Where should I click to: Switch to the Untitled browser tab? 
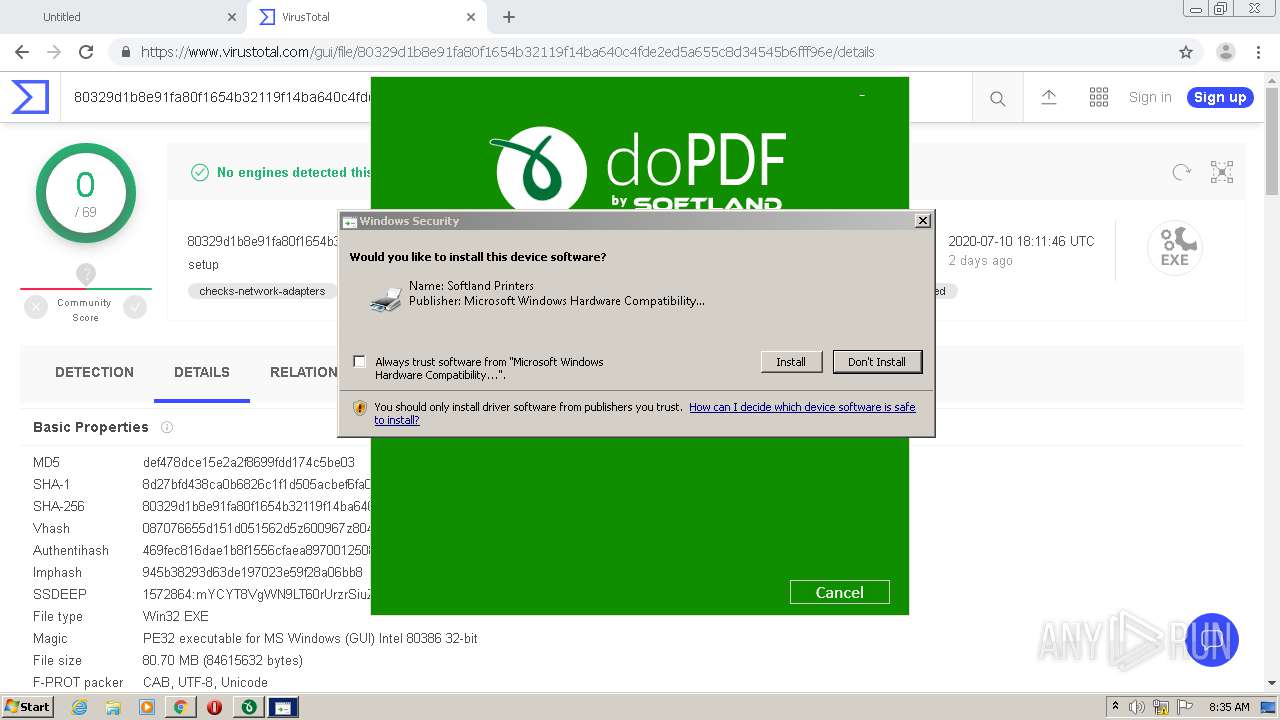[120, 17]
